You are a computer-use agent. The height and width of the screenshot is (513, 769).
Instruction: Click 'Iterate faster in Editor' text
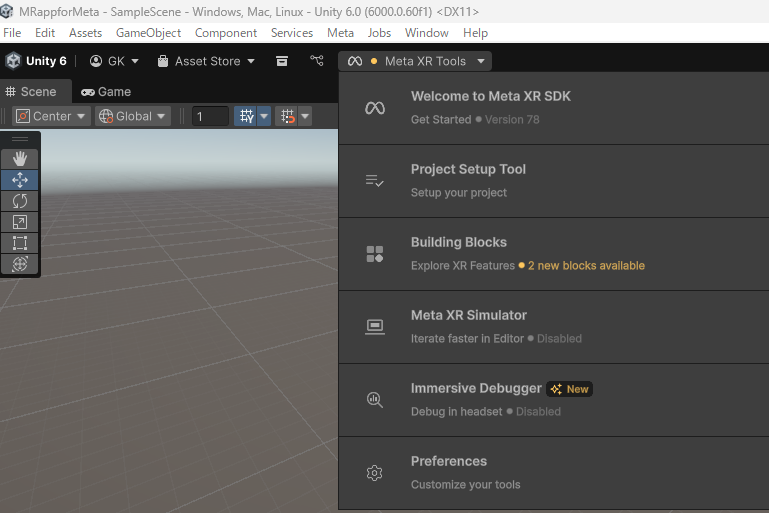pyautogui.click(x=467, y=338)
